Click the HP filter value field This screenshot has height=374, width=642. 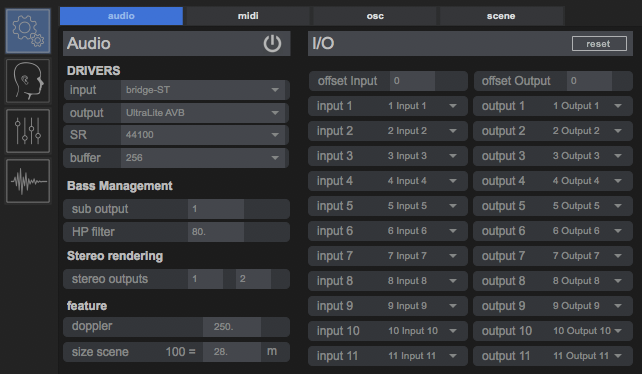click(x=216, y=232)
